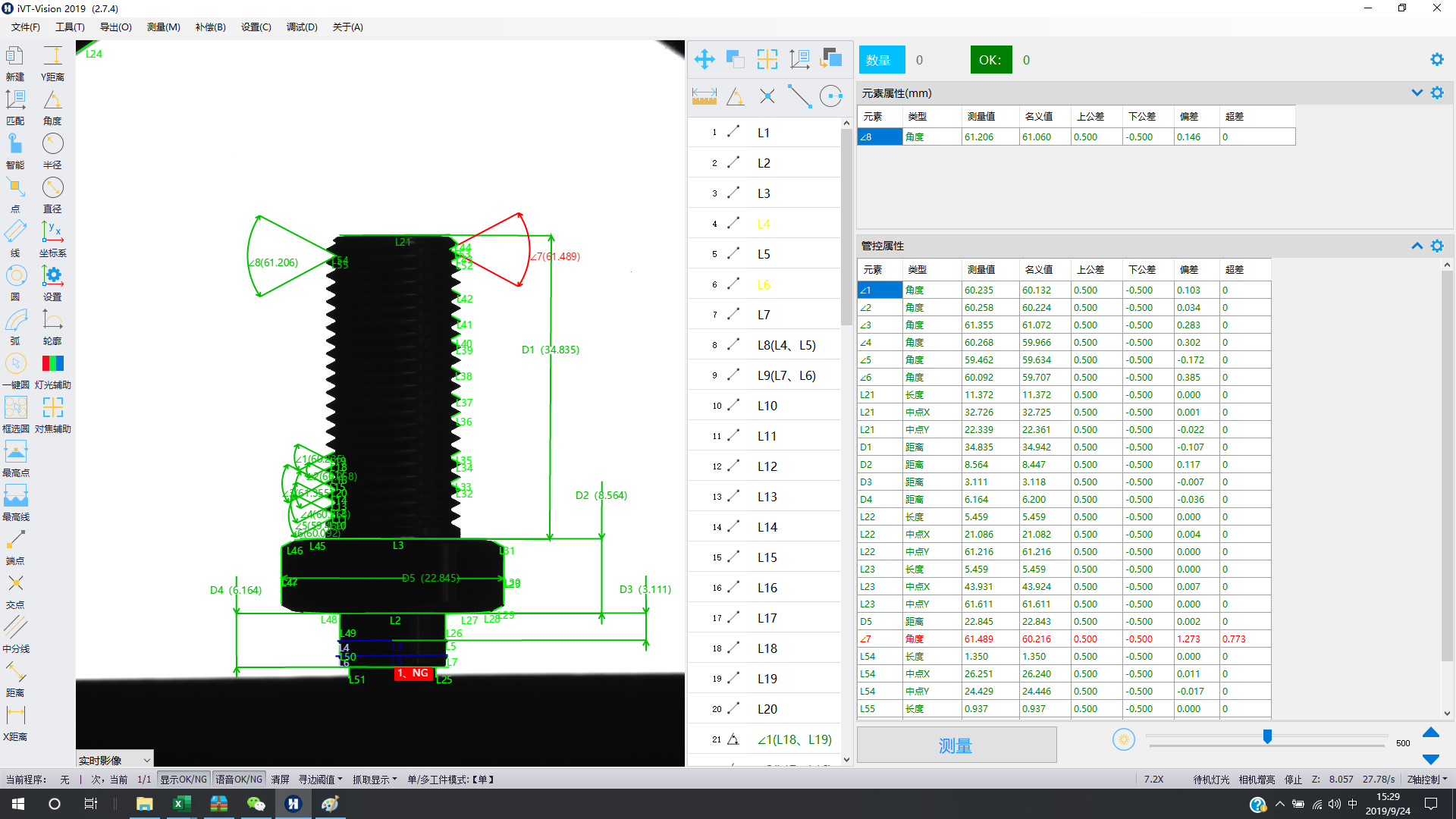Collapse the 管控属性 panel chevron
Image resolution: width=1456 pixels, height=819 pixels.
[x=1417, y=246]
